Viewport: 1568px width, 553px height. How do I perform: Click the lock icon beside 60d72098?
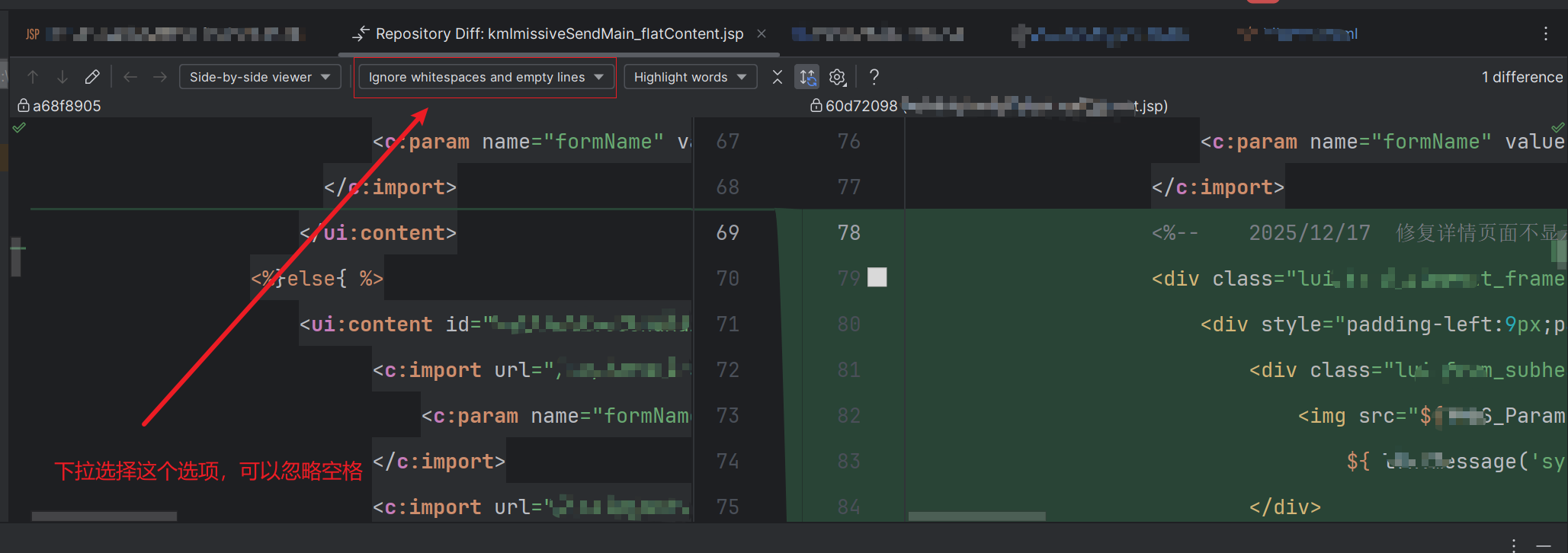[816, 105]
